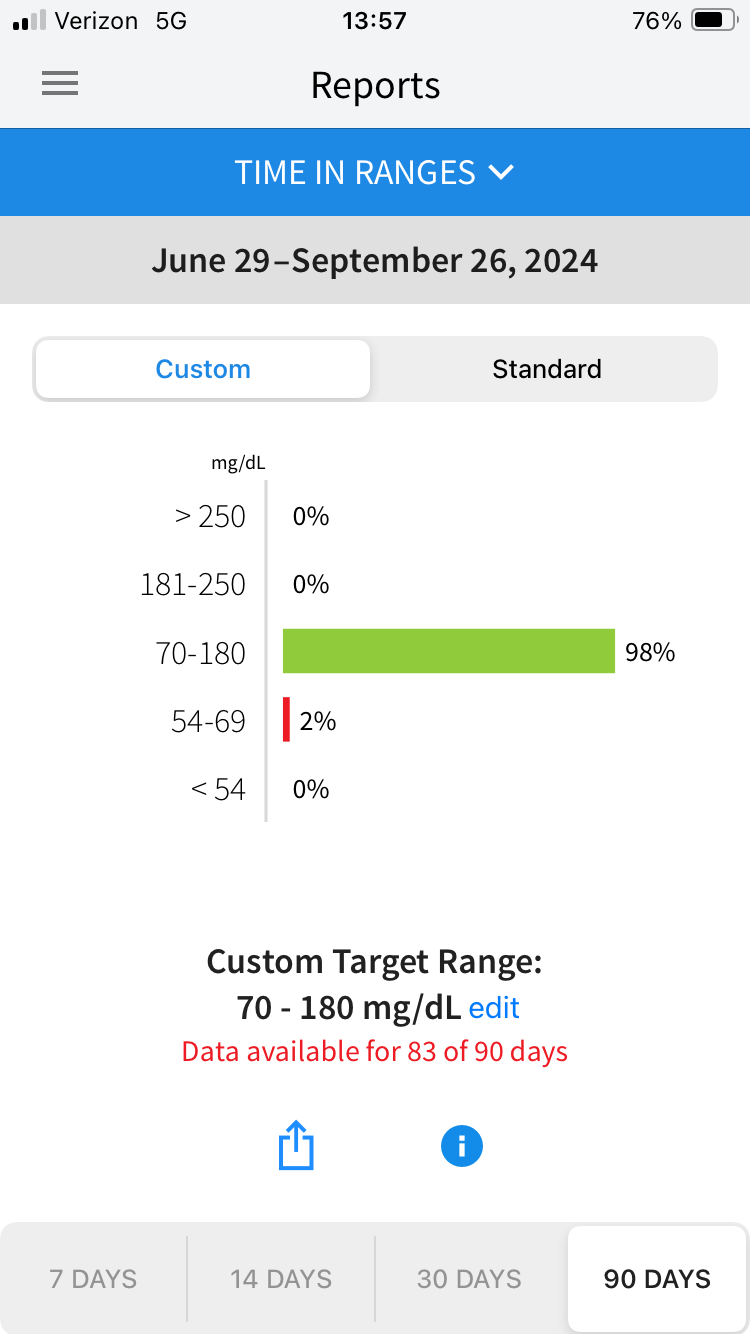Tap the battery icon in status bar
The image size is (750, 1334).
tap(714, 21)
